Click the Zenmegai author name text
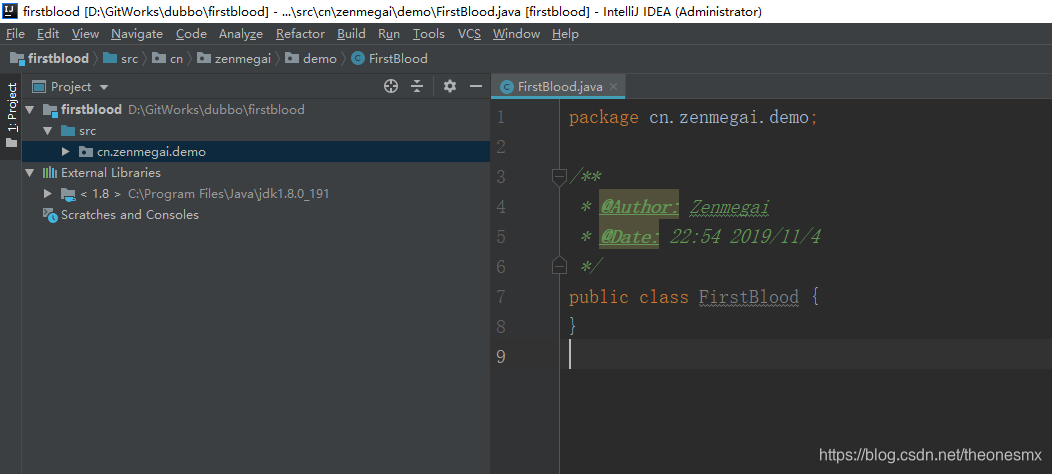The image size is (1052, 474). (729, 207)
